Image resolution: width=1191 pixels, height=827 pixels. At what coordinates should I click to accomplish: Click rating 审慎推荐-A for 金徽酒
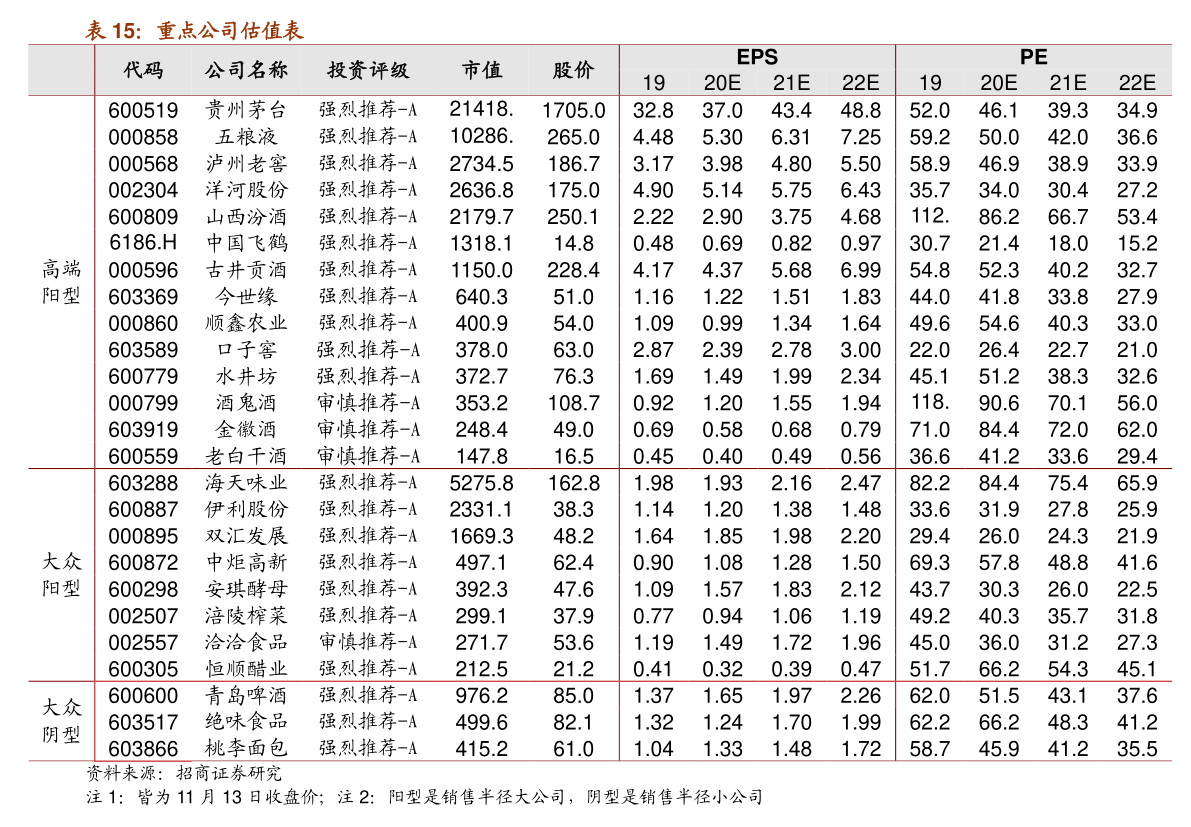368,429
